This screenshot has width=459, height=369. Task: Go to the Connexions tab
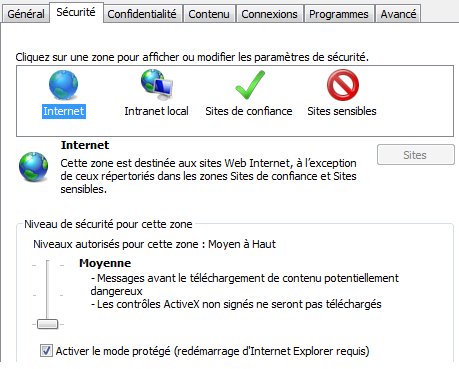269,14
